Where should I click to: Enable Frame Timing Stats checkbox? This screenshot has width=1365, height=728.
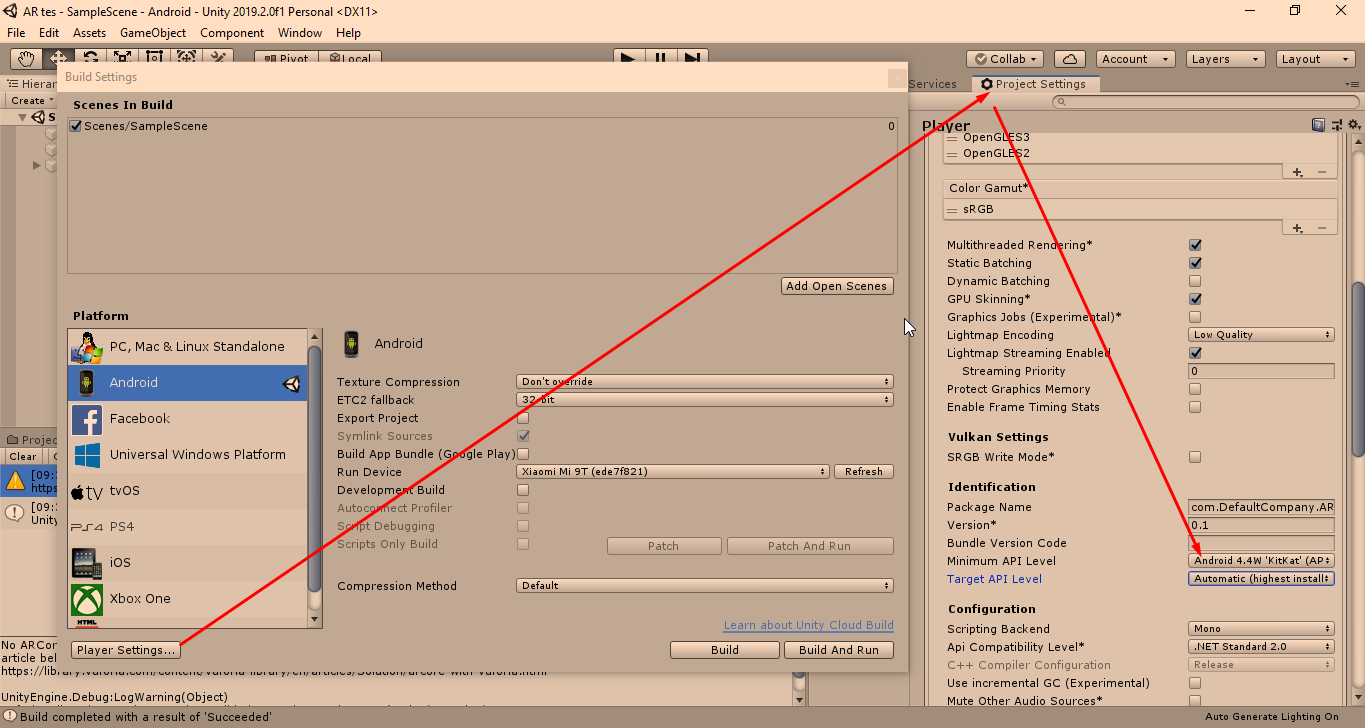coord(1195,407)
